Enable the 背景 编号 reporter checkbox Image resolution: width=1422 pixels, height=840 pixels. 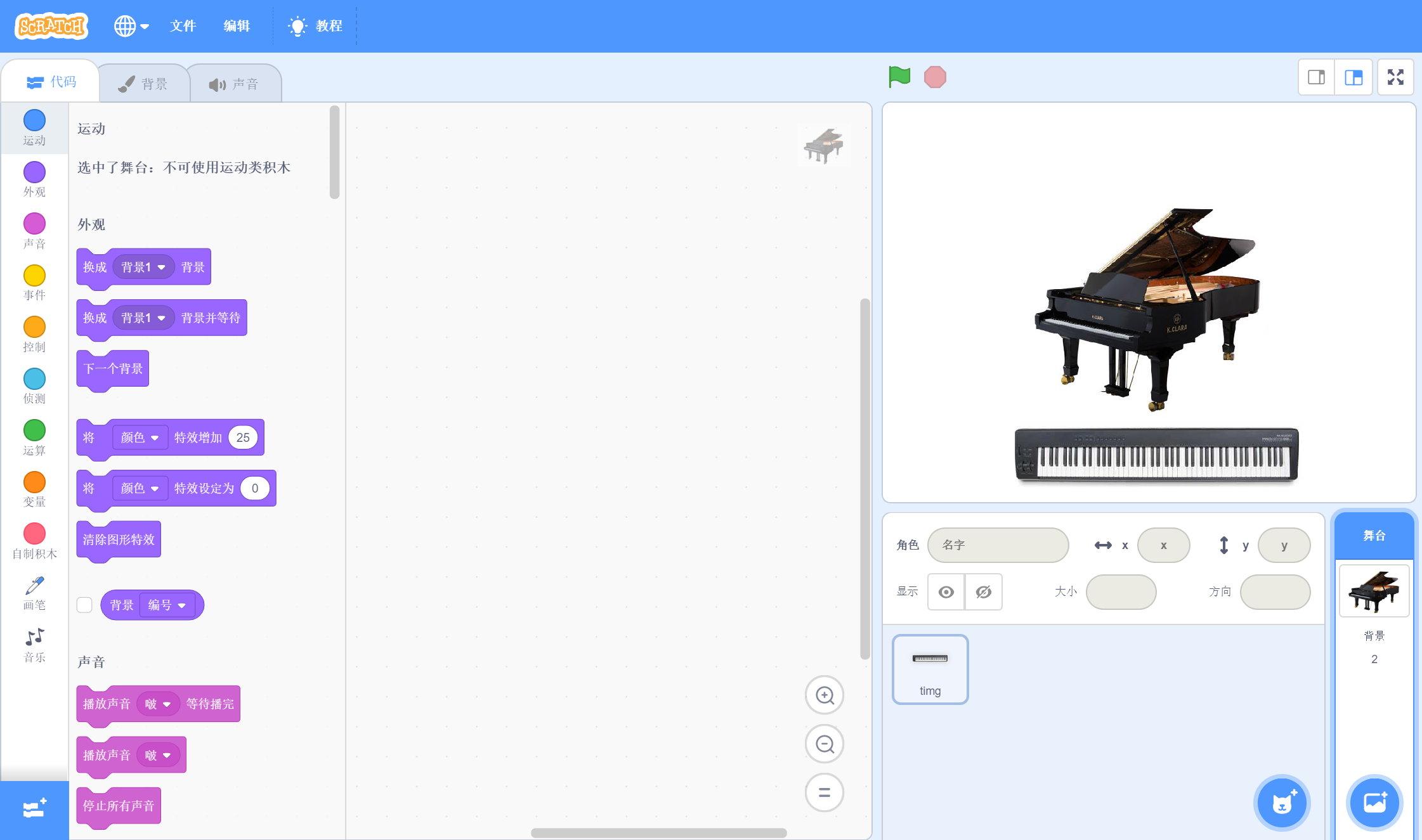(84, 605)
